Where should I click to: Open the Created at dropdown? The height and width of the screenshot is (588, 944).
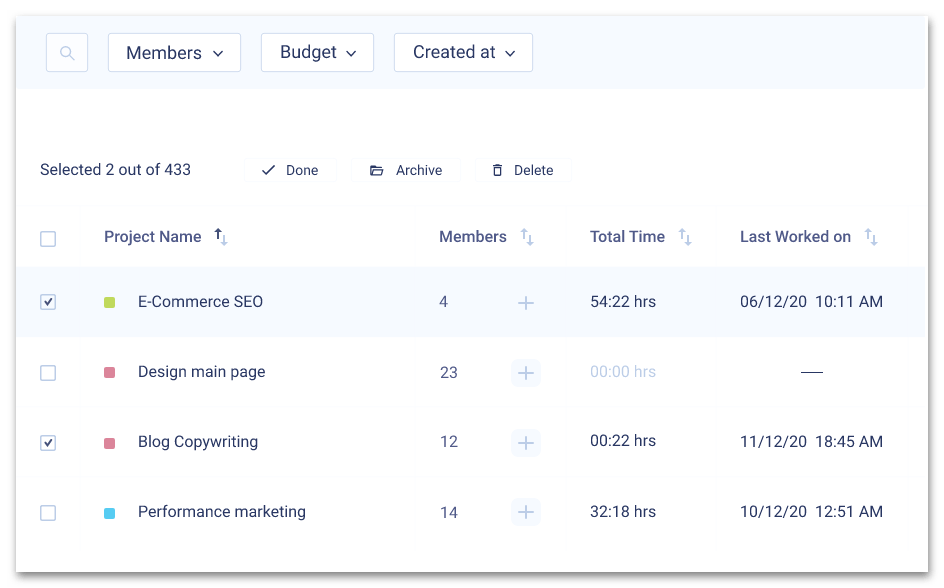click(x=463, y=53)
